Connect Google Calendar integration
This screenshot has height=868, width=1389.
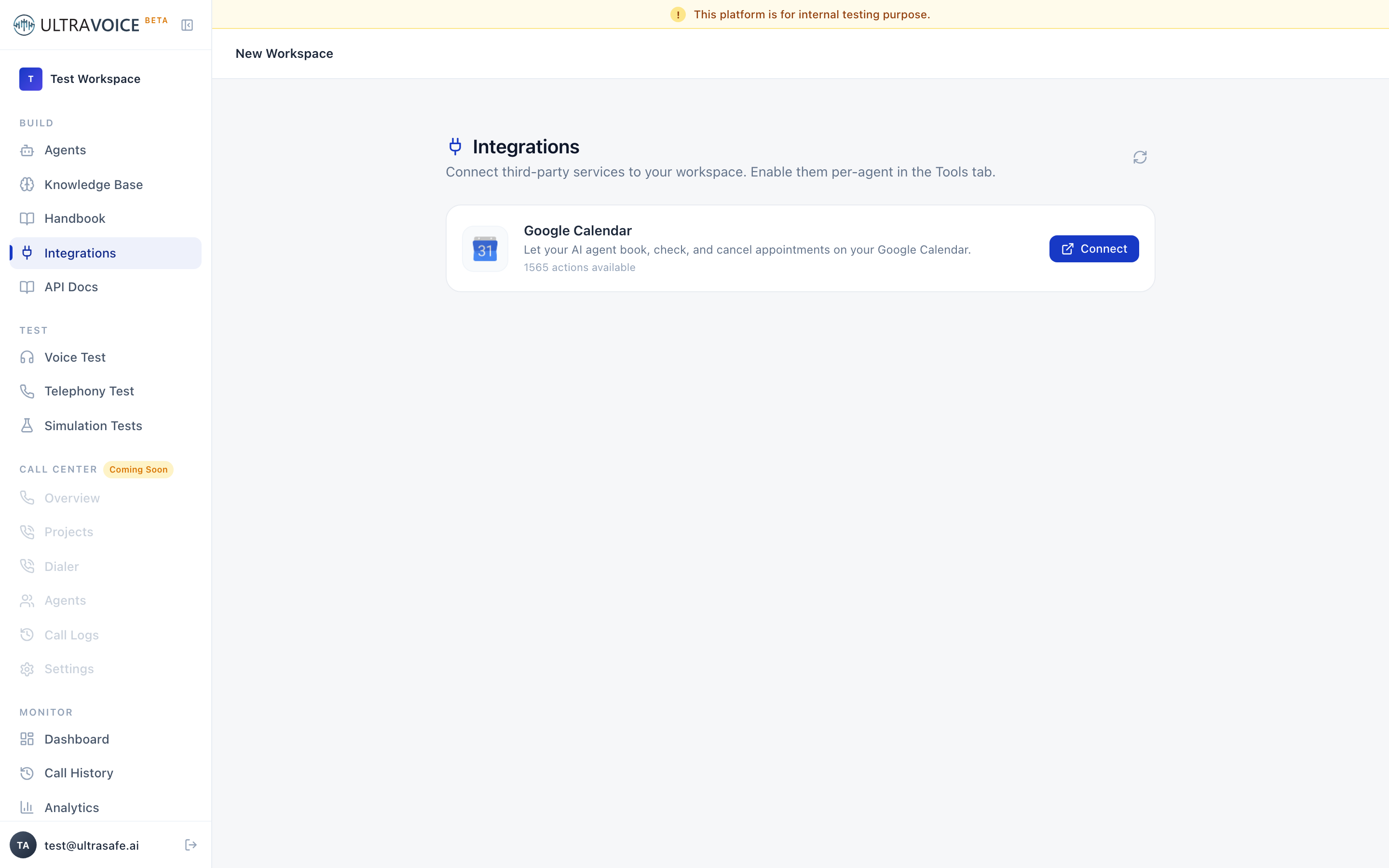(1094, 248)
